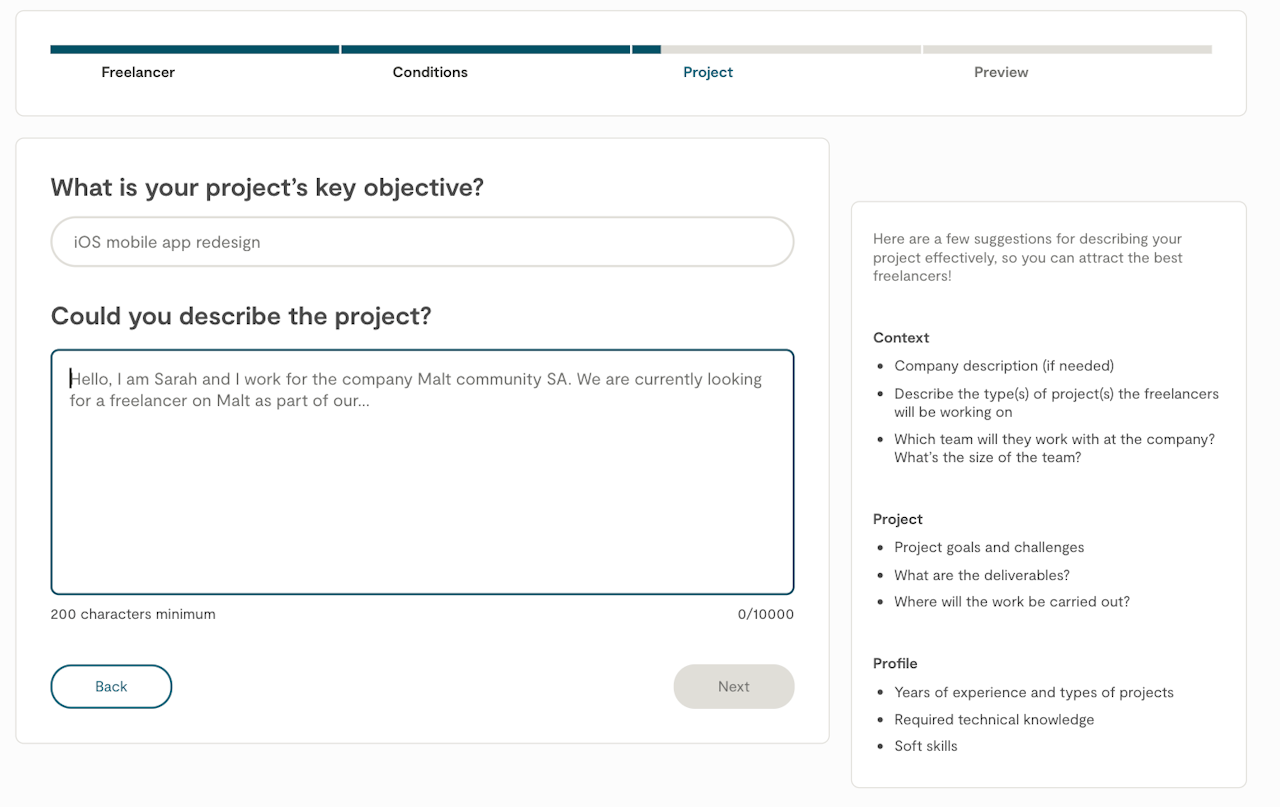Click the Conditions progress bar segment
1280x807 pixels.
point(485,49)
